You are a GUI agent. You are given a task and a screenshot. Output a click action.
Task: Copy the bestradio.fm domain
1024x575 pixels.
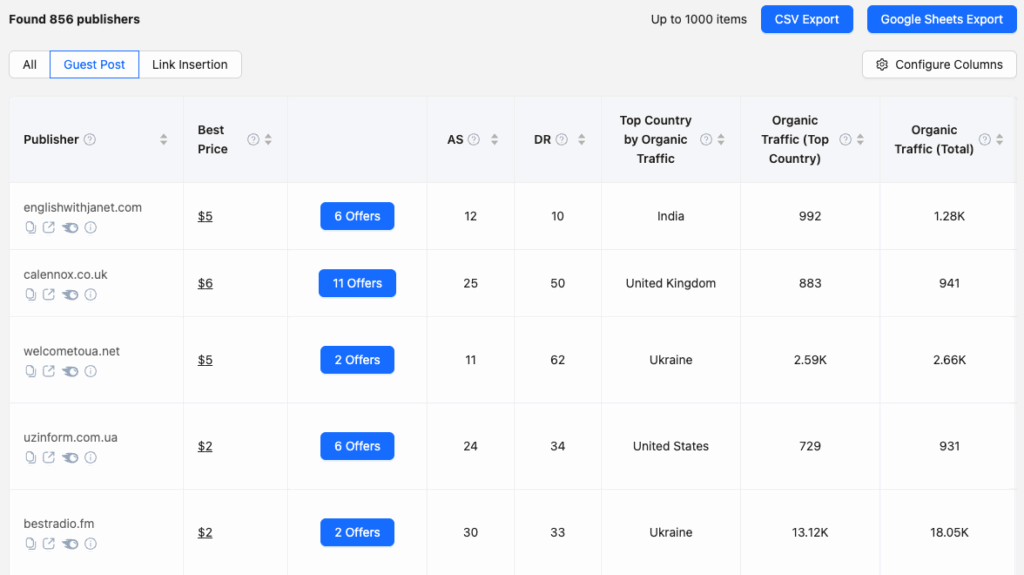[x=30, y=544]
